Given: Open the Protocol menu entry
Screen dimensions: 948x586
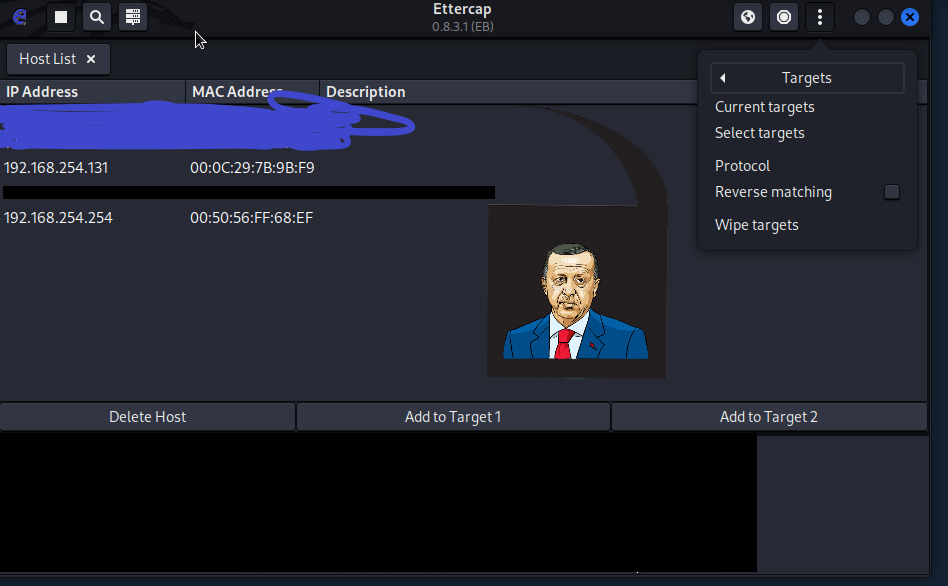Looking at the screenshot, I should [x=742, y=166].
